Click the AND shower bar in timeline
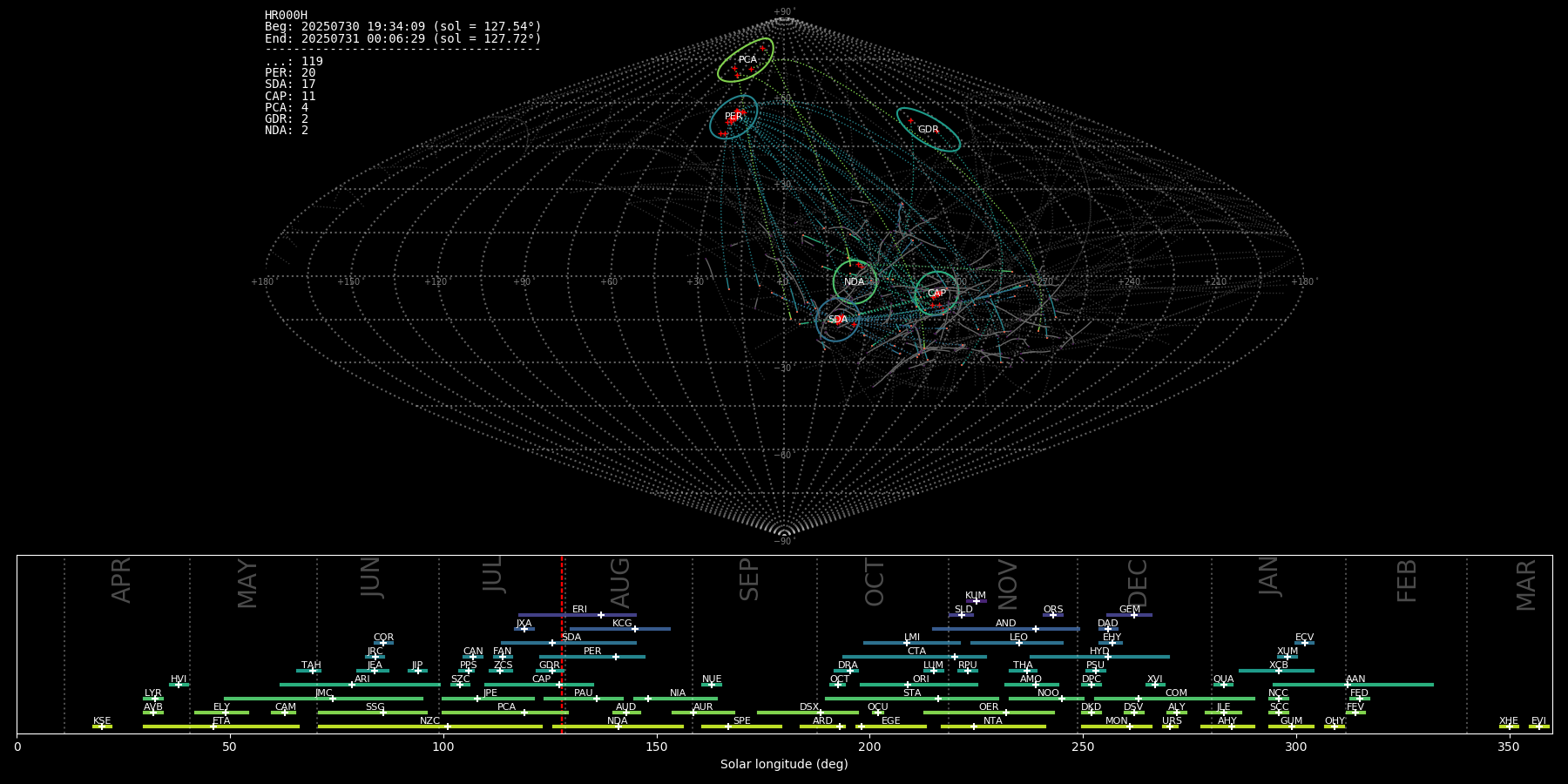Viewport: 1568px width, 784px height. click(x=1006, y=629)
